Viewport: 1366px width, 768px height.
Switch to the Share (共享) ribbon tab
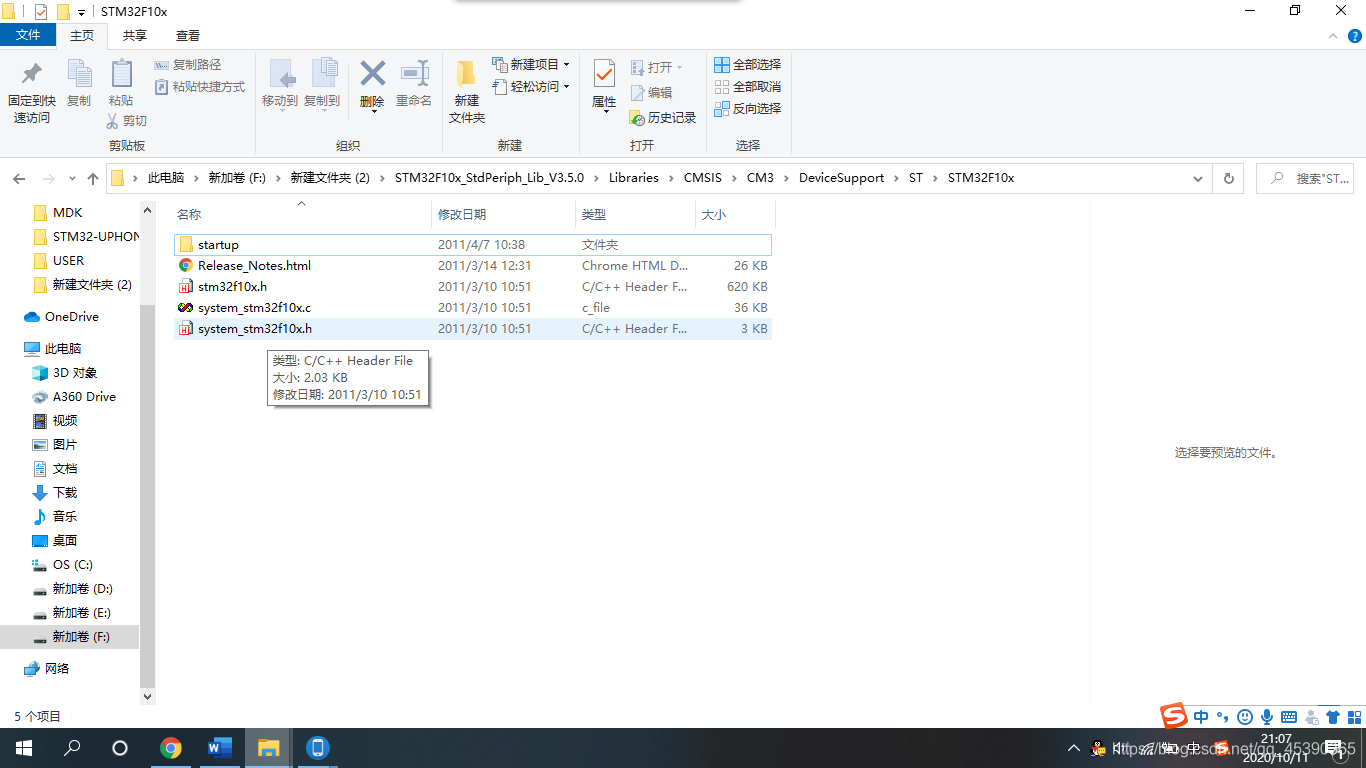click(135, 35)
